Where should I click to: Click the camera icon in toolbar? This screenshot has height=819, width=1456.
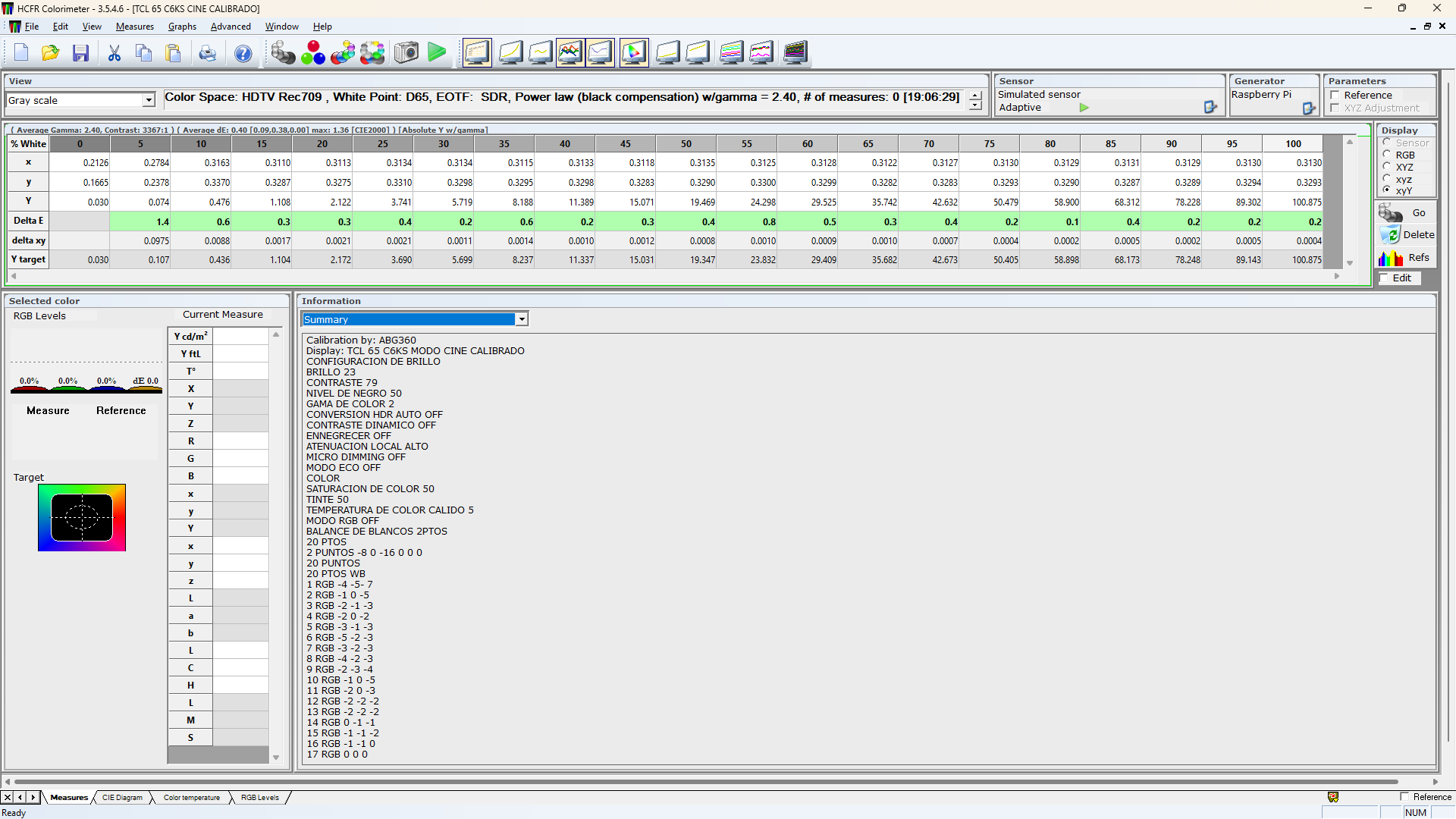tap(406, 53)
